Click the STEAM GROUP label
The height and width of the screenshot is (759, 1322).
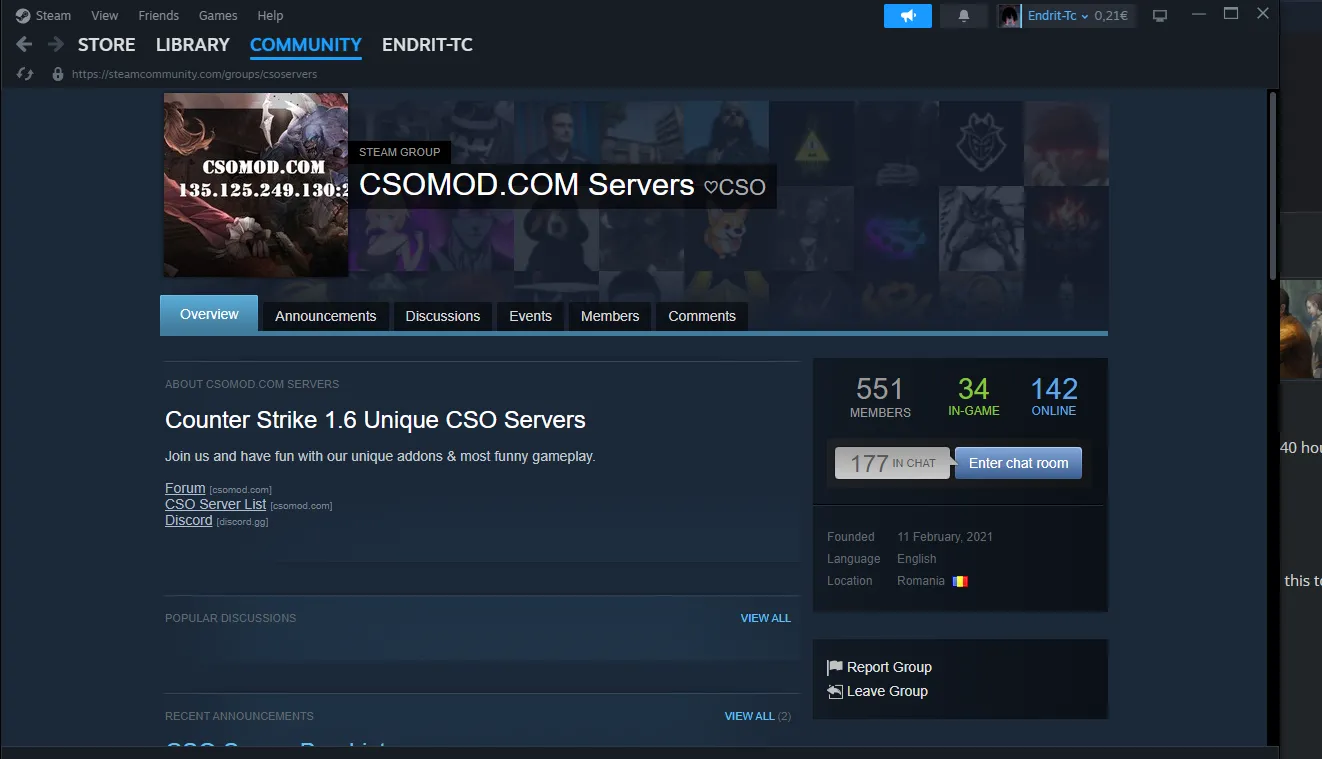tap(400, 152)
